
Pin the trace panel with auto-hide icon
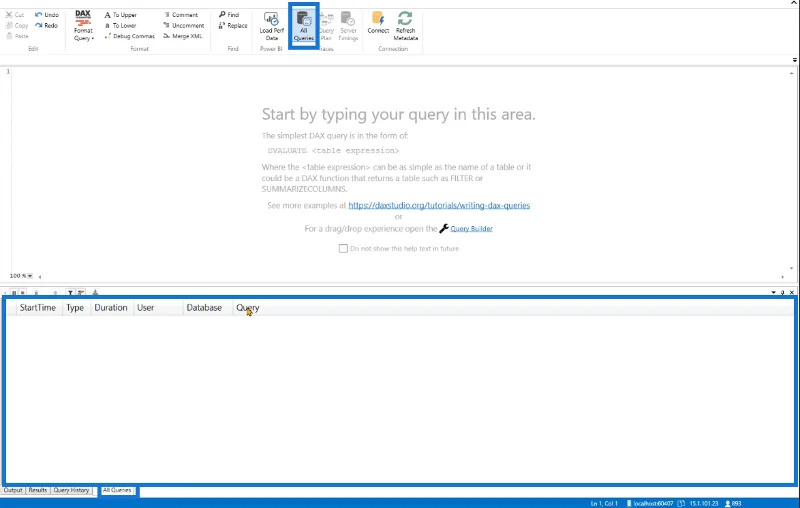(x=783, y=292)
